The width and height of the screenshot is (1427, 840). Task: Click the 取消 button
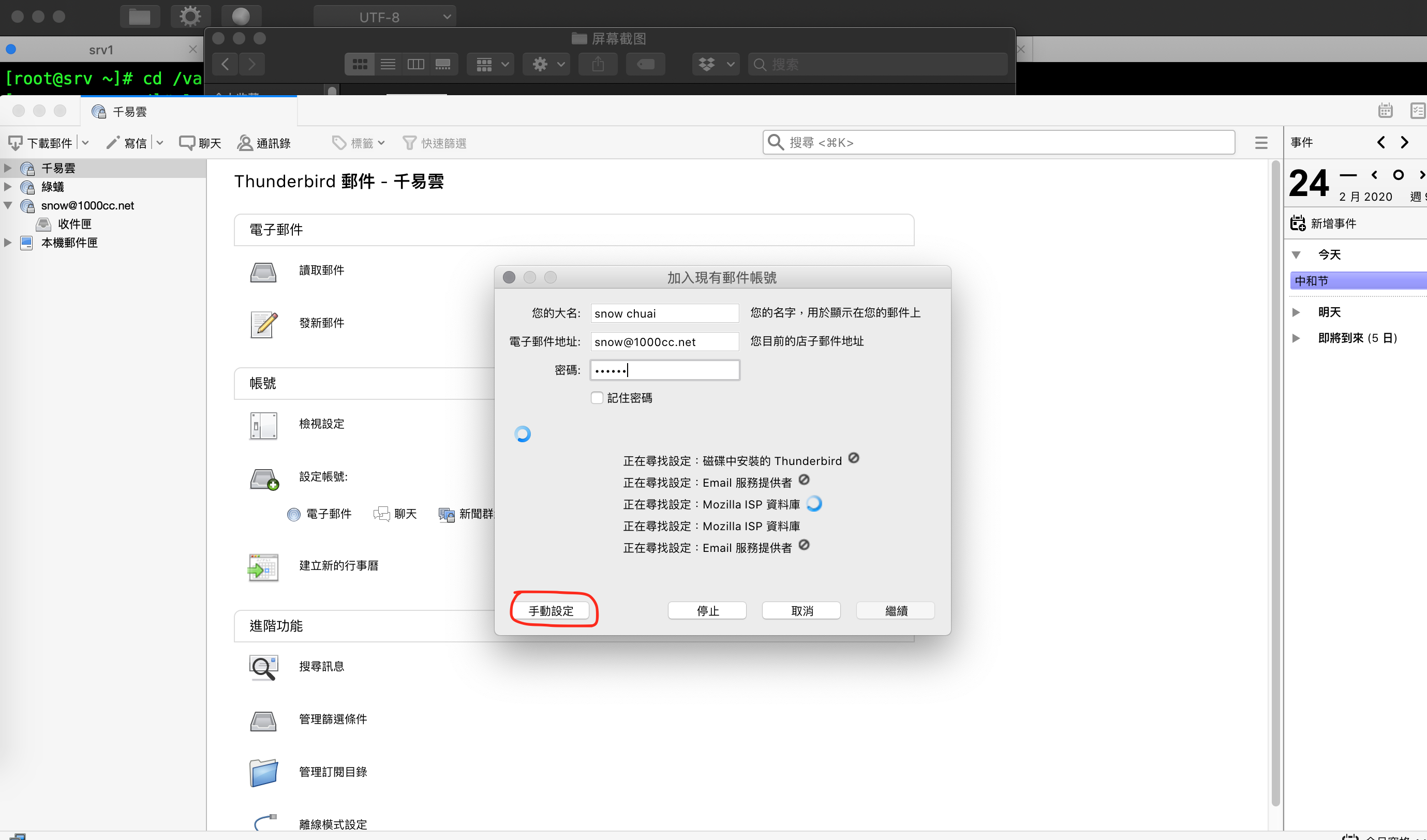(x=801, y=611)
